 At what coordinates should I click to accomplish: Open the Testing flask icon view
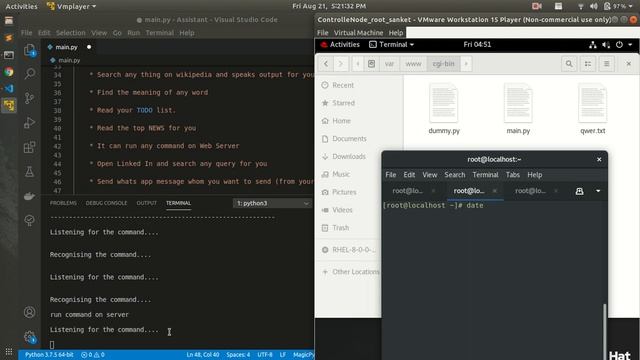29,171
